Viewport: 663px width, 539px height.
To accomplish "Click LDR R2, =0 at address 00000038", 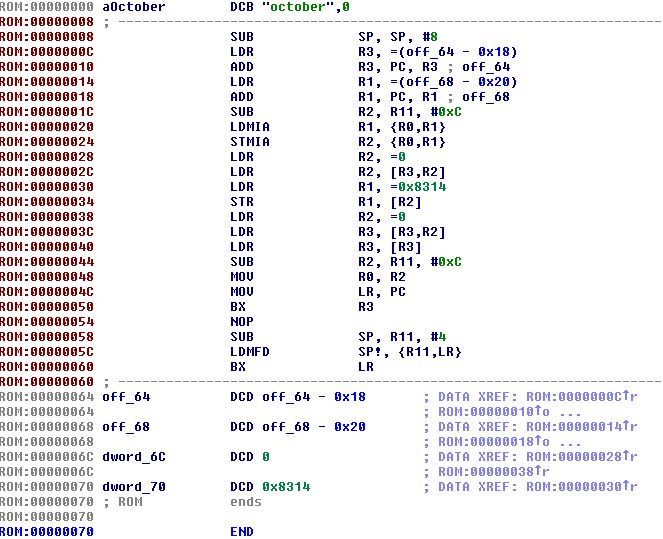I will 318,217.
